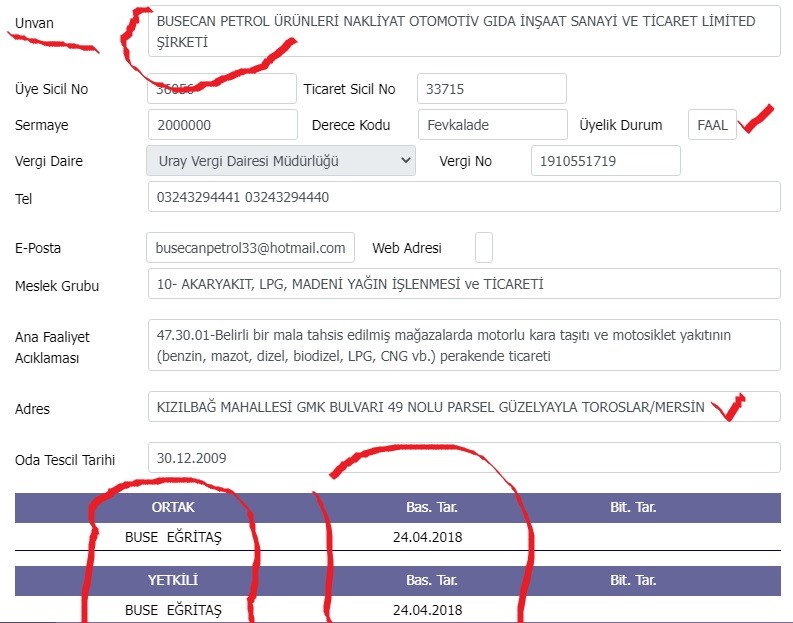Focus the Tel phone numbers field

464,197
